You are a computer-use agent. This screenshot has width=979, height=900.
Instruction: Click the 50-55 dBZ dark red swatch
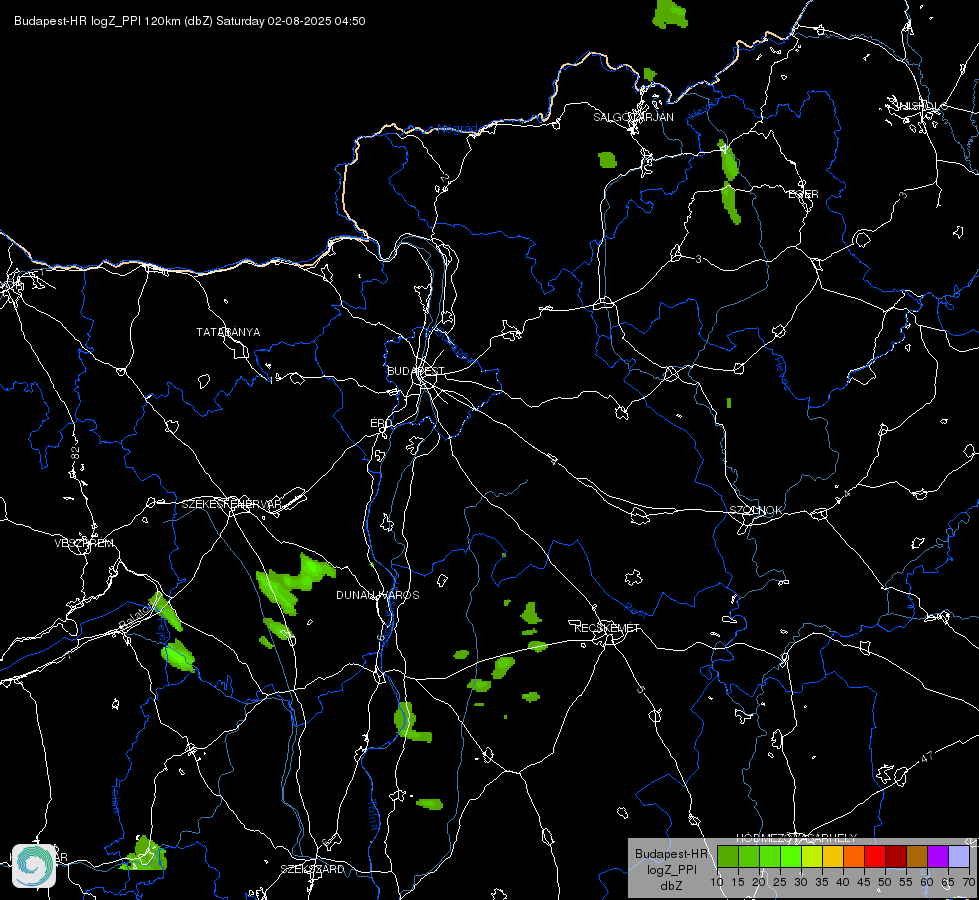[895, 856]
